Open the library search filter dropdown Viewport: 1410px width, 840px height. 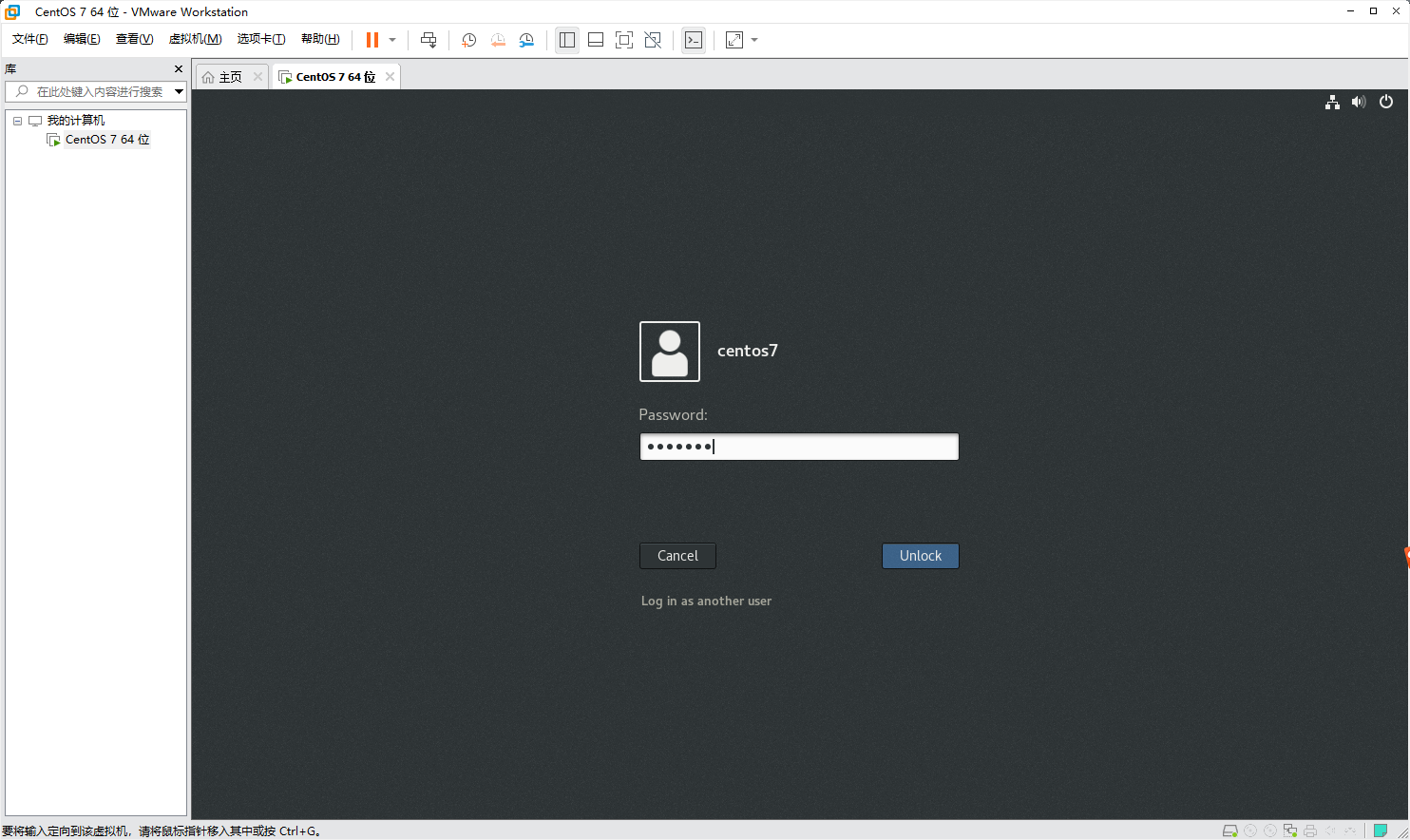click(x=179, y=91)
